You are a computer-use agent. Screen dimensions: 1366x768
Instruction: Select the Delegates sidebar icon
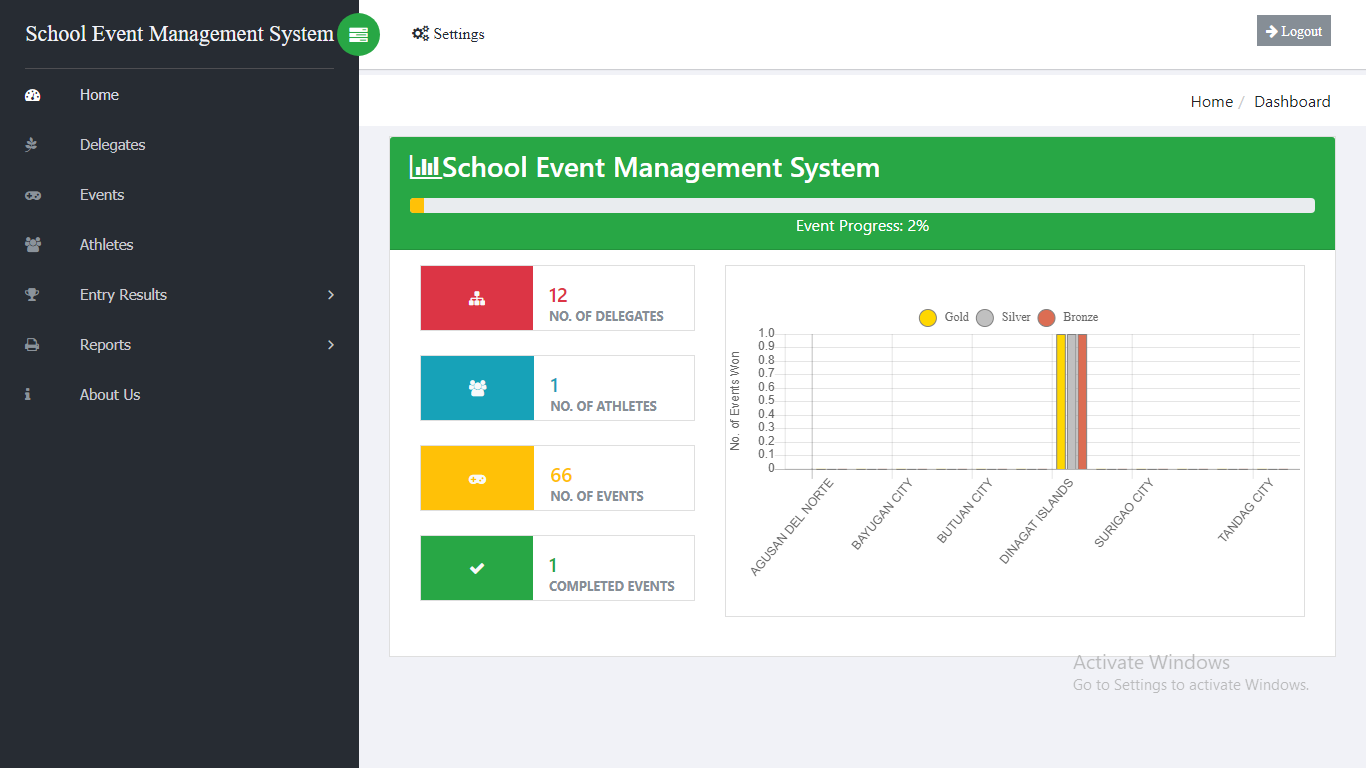click(31, 144)
